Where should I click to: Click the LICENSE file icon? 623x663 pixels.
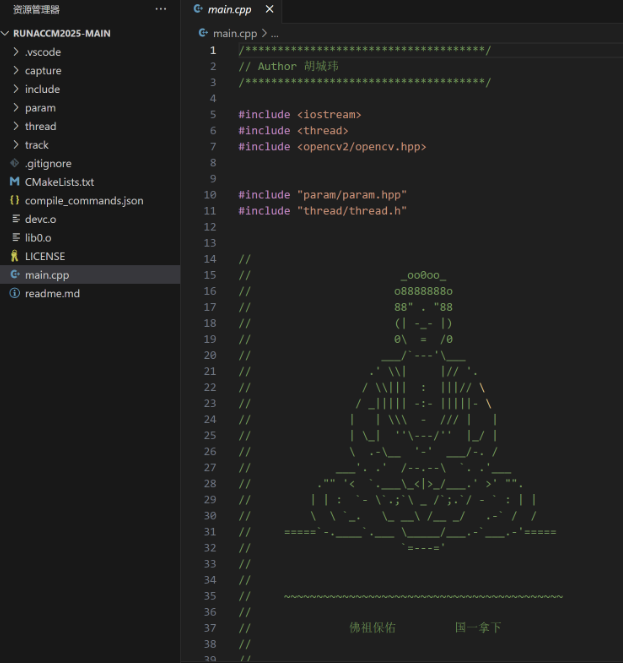tap(15, 256)
